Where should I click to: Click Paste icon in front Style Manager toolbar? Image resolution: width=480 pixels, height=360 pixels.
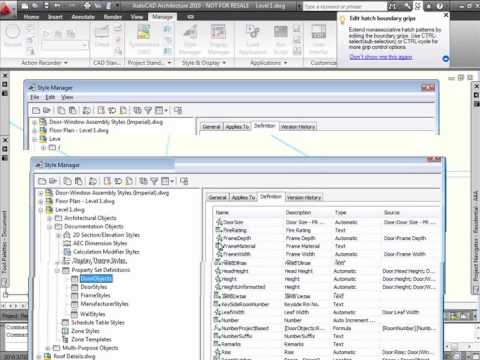(79, 181)
